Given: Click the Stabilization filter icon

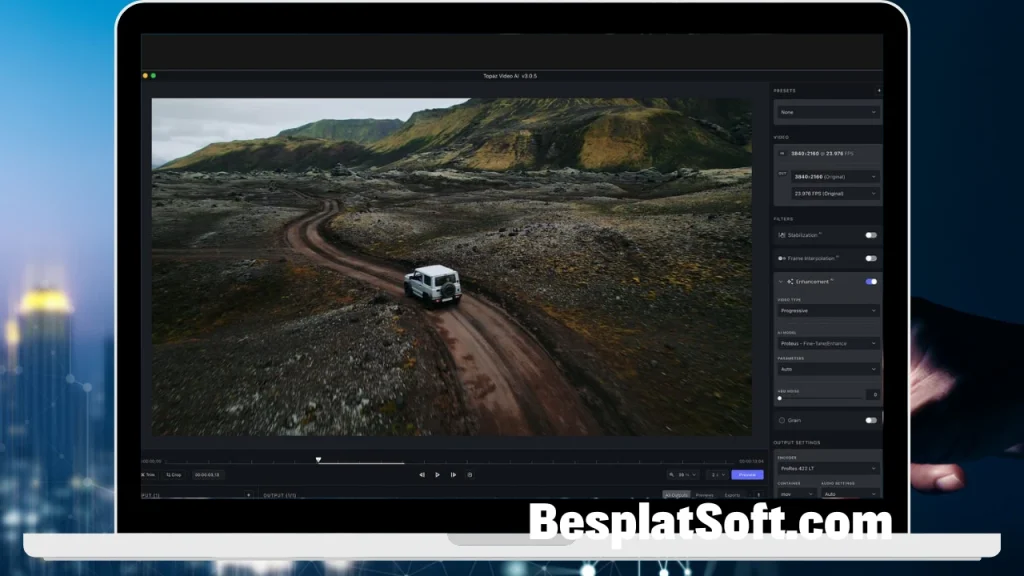Looking at the screenshot, I should pyautogui.click(x=781, y=234).
